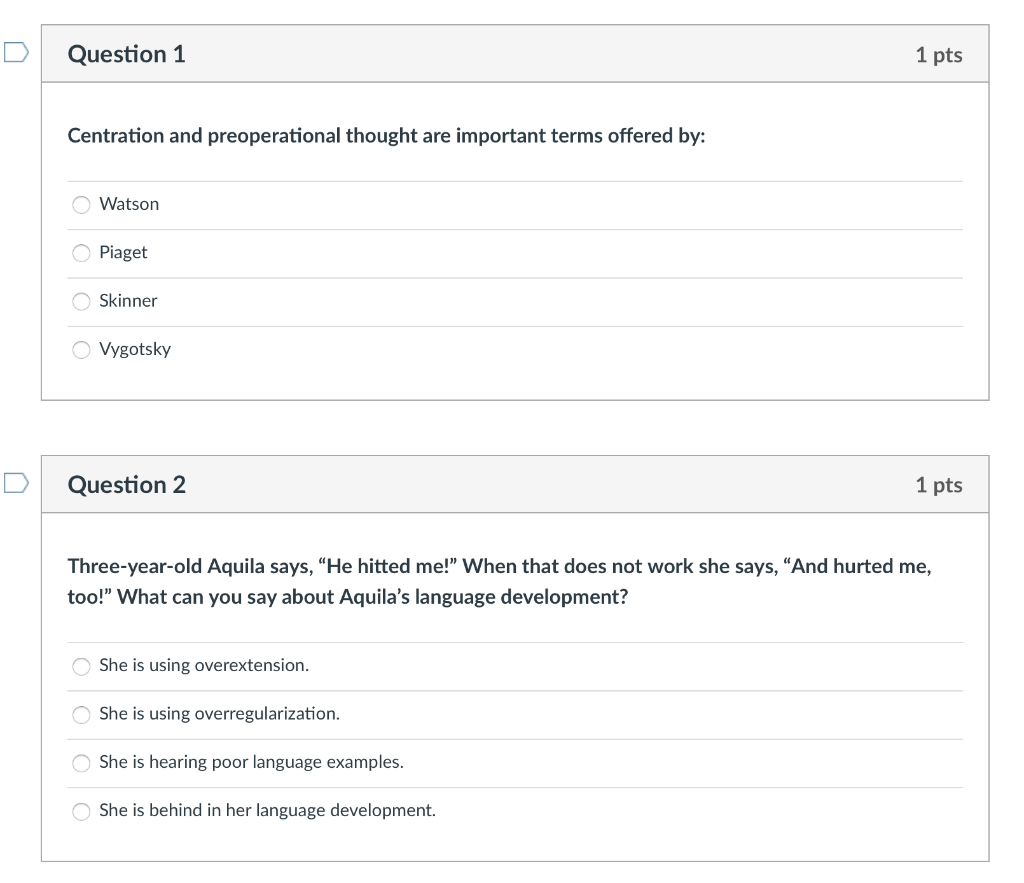Select the Skinner radio button
Image resolution: width=1024 pixels, height=883 pixels.
tap(81, 302)
